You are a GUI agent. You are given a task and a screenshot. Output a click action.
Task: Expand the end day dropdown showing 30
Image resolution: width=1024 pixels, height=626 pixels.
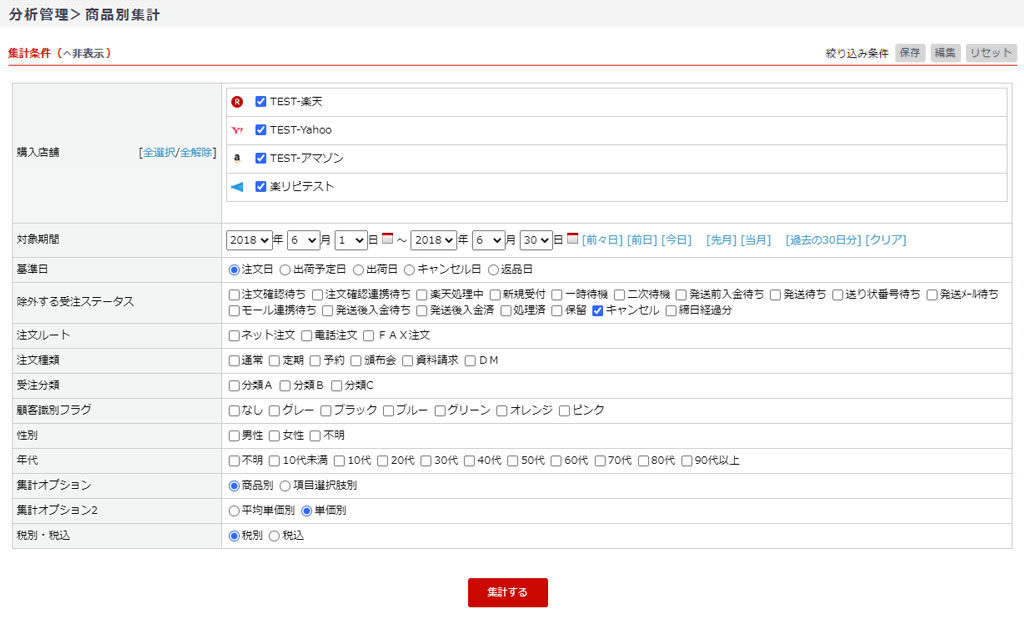click(535, 240)
